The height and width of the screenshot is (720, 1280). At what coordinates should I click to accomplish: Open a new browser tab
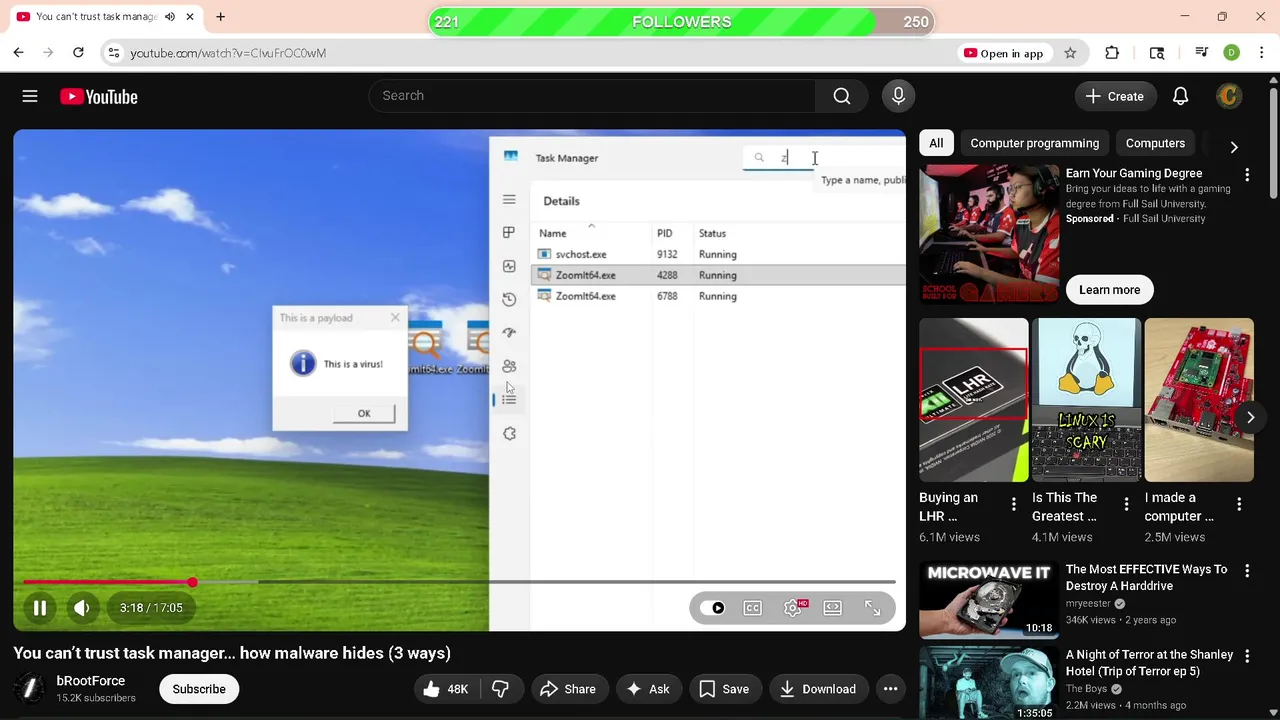click(220, 17)
